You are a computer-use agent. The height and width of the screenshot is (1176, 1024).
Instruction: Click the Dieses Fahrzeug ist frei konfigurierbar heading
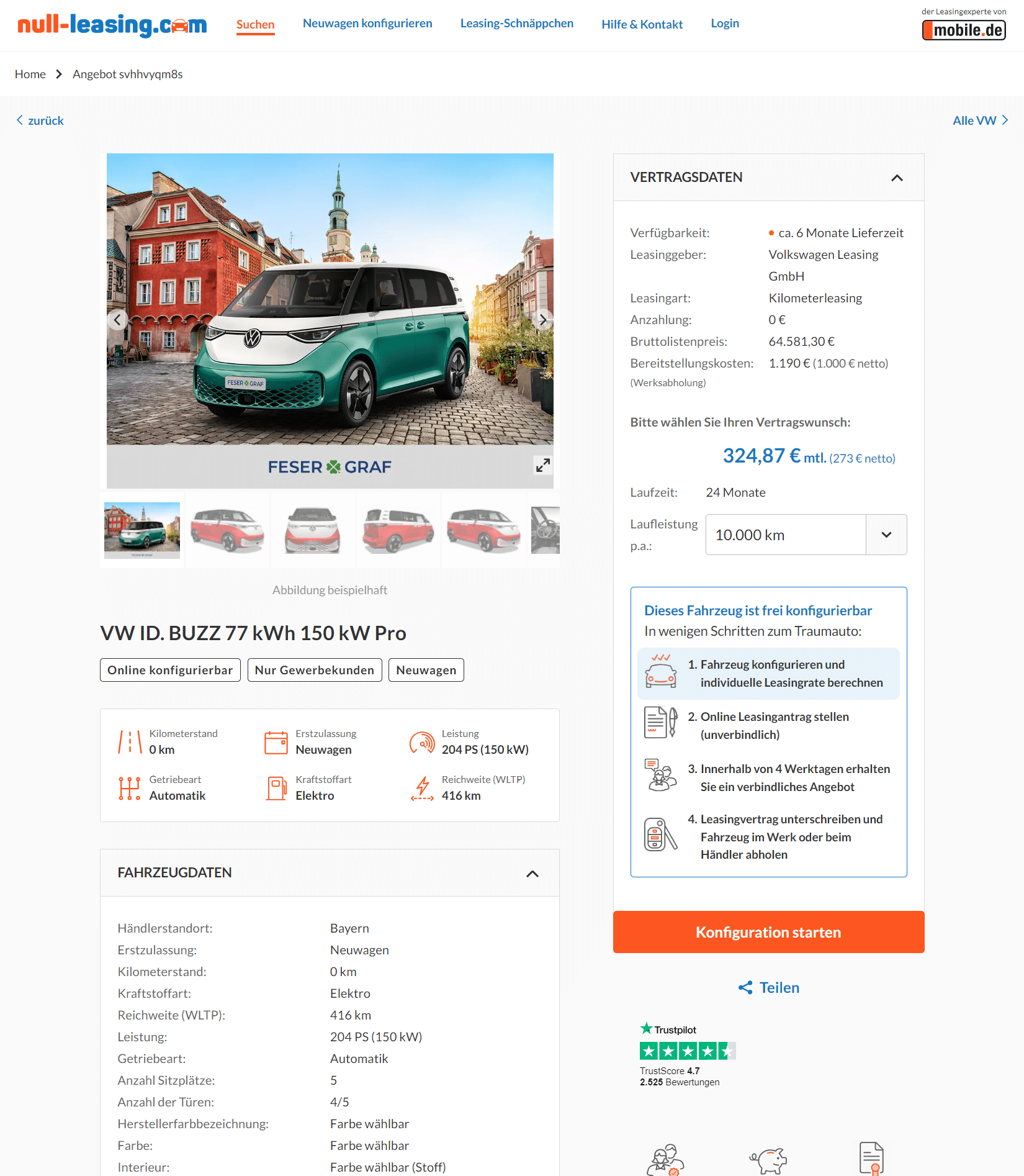[758, 610]
